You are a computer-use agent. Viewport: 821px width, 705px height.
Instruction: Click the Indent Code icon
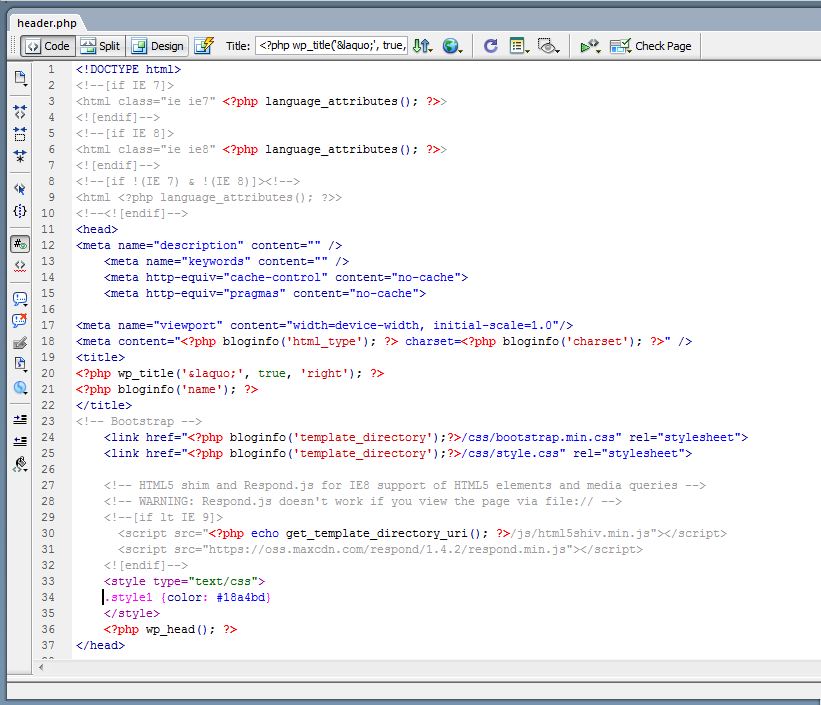[x=20, y=420]
